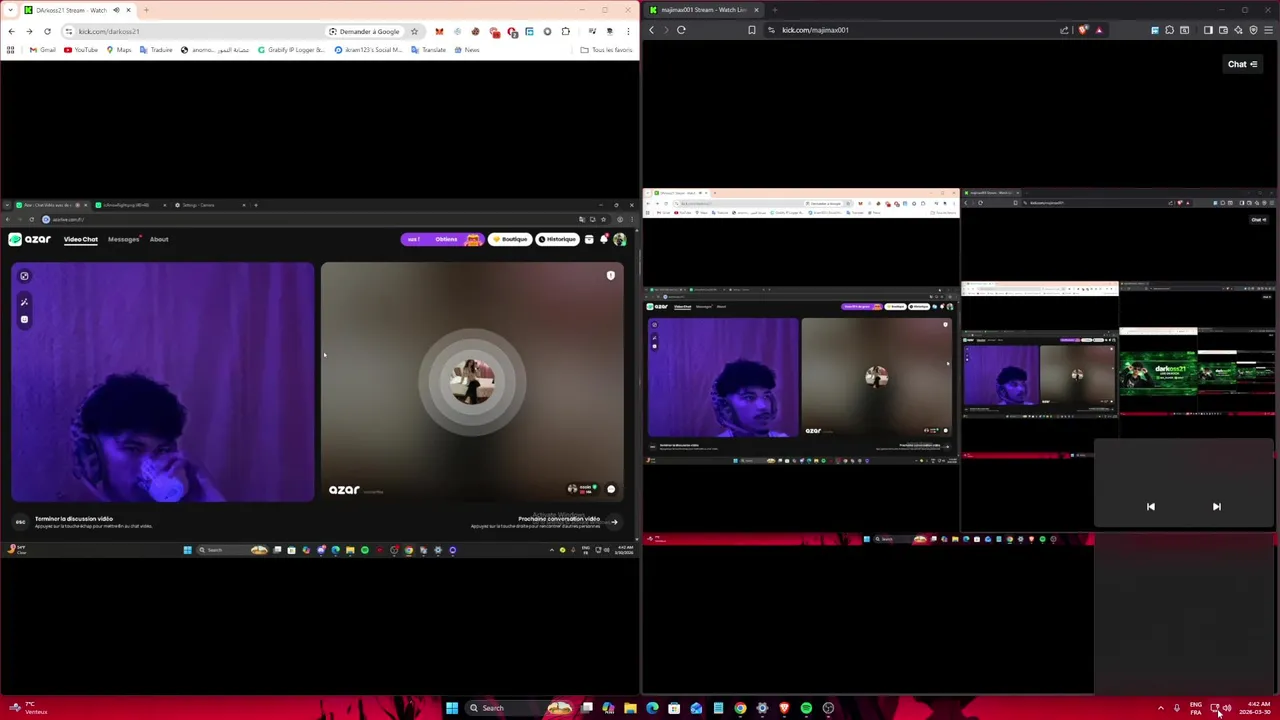Click the Demander à Google button
This screenshot has width=1280, height=720.
coord(364,31)
